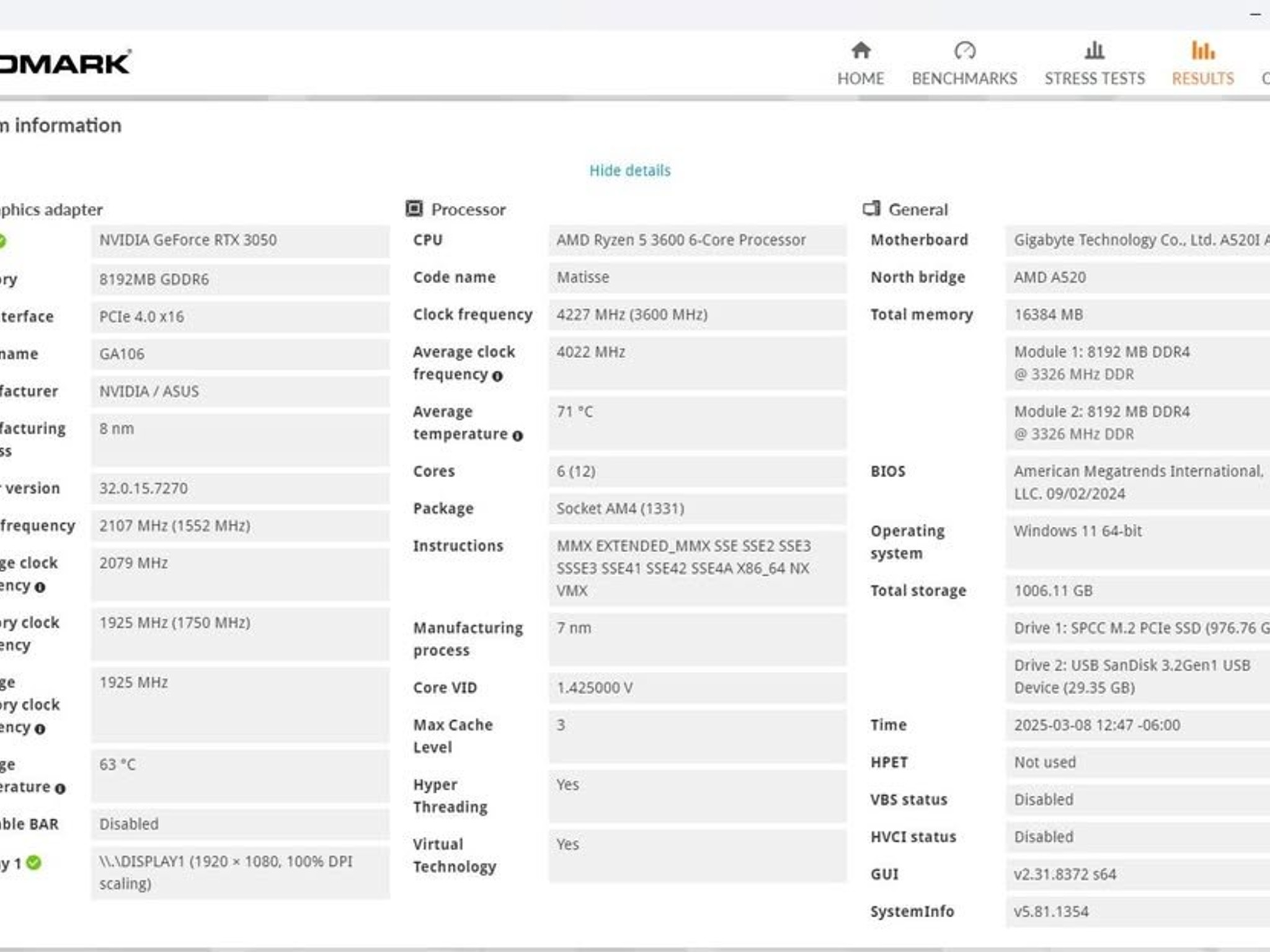Minimize the application window
The width and height of the screenshot is (1270, 952).
click(1256, 14)
